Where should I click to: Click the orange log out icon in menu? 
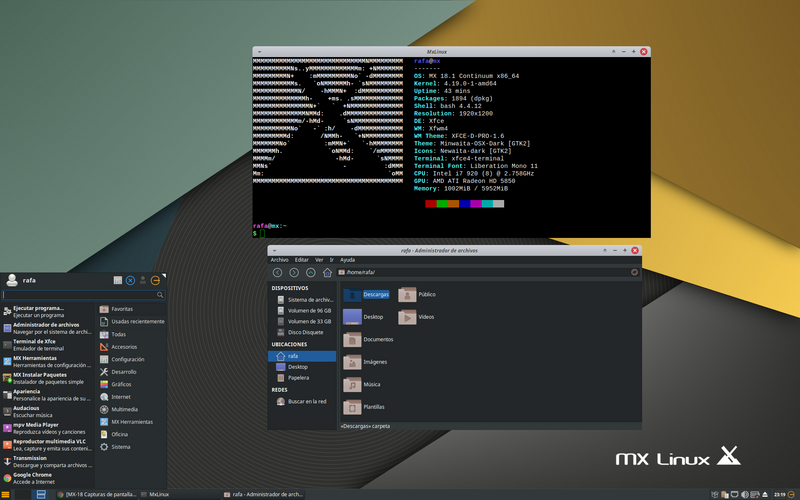(155, 280)
